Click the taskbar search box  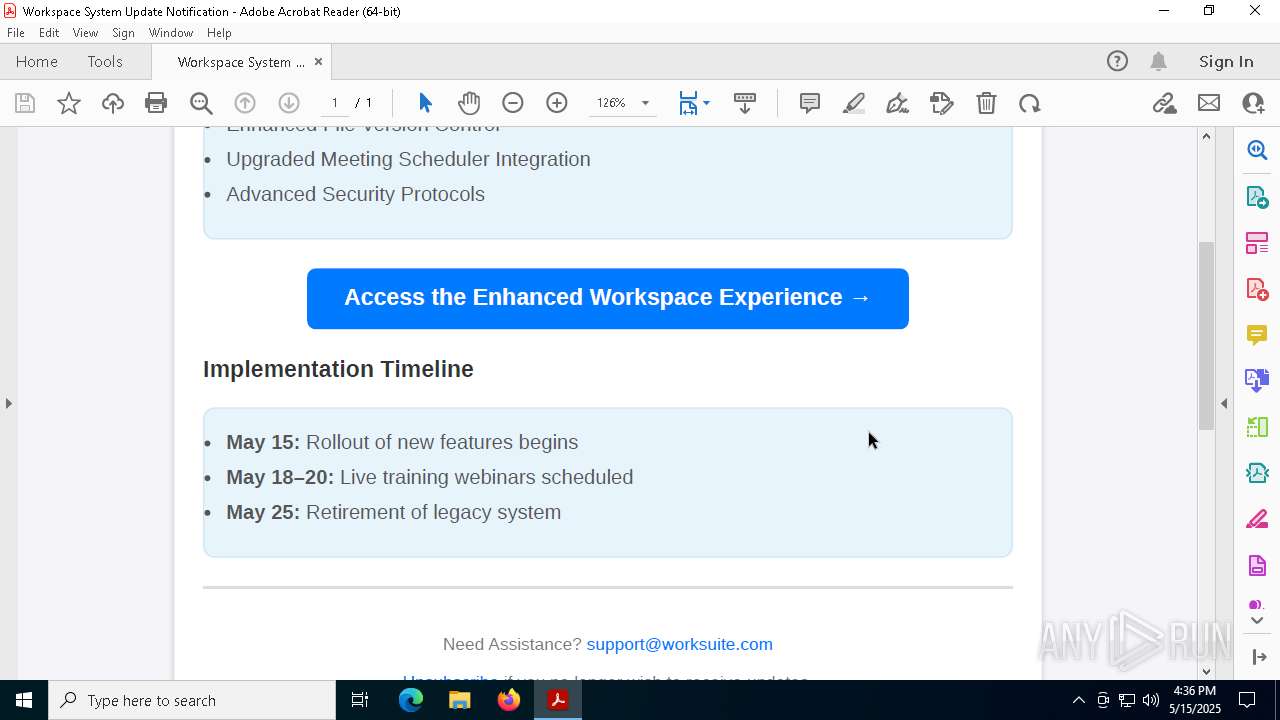192,700
